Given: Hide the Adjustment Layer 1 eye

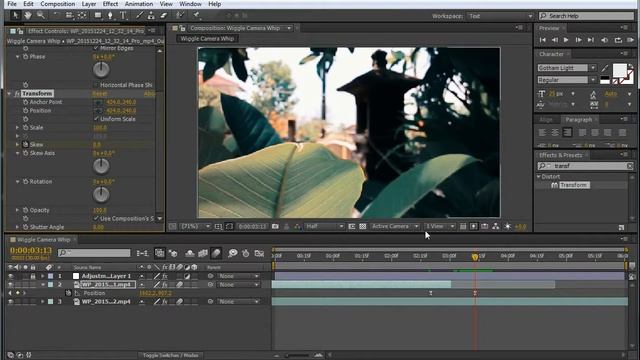Looking at the screenshot, I should point(11,276).
